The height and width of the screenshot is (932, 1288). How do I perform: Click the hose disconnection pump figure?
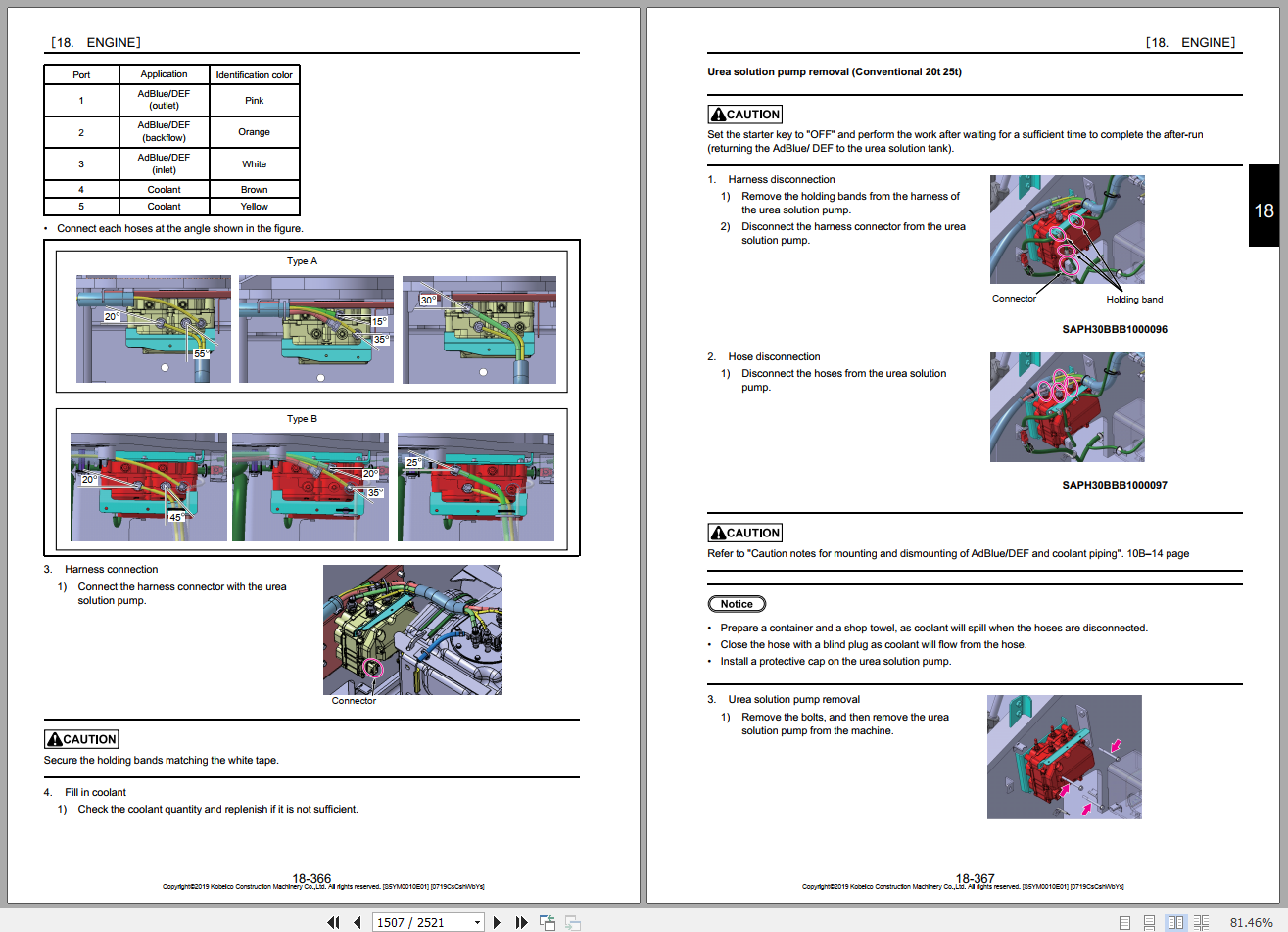click(1067, 407)
